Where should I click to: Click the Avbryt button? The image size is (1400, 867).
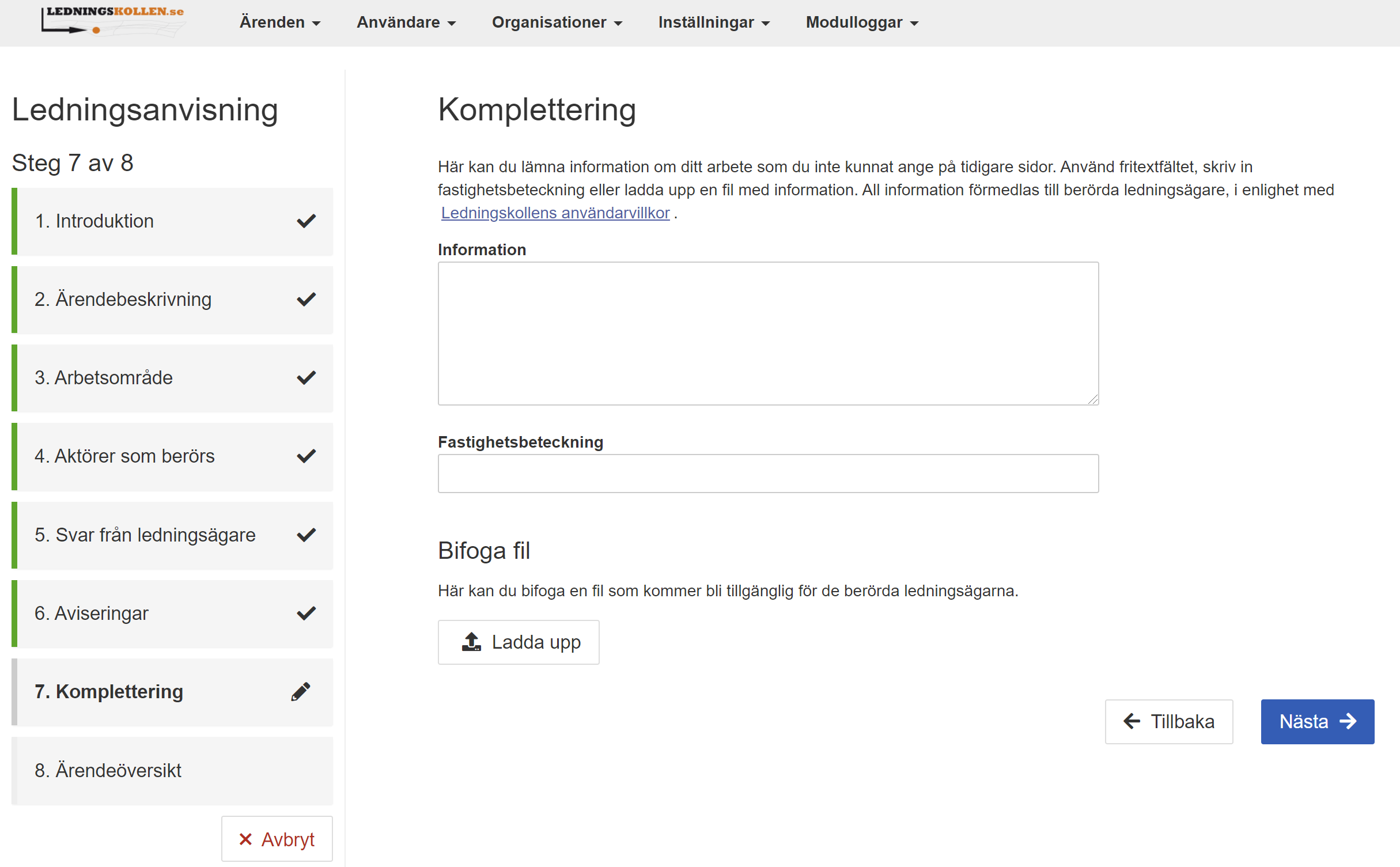pos(277,839)
